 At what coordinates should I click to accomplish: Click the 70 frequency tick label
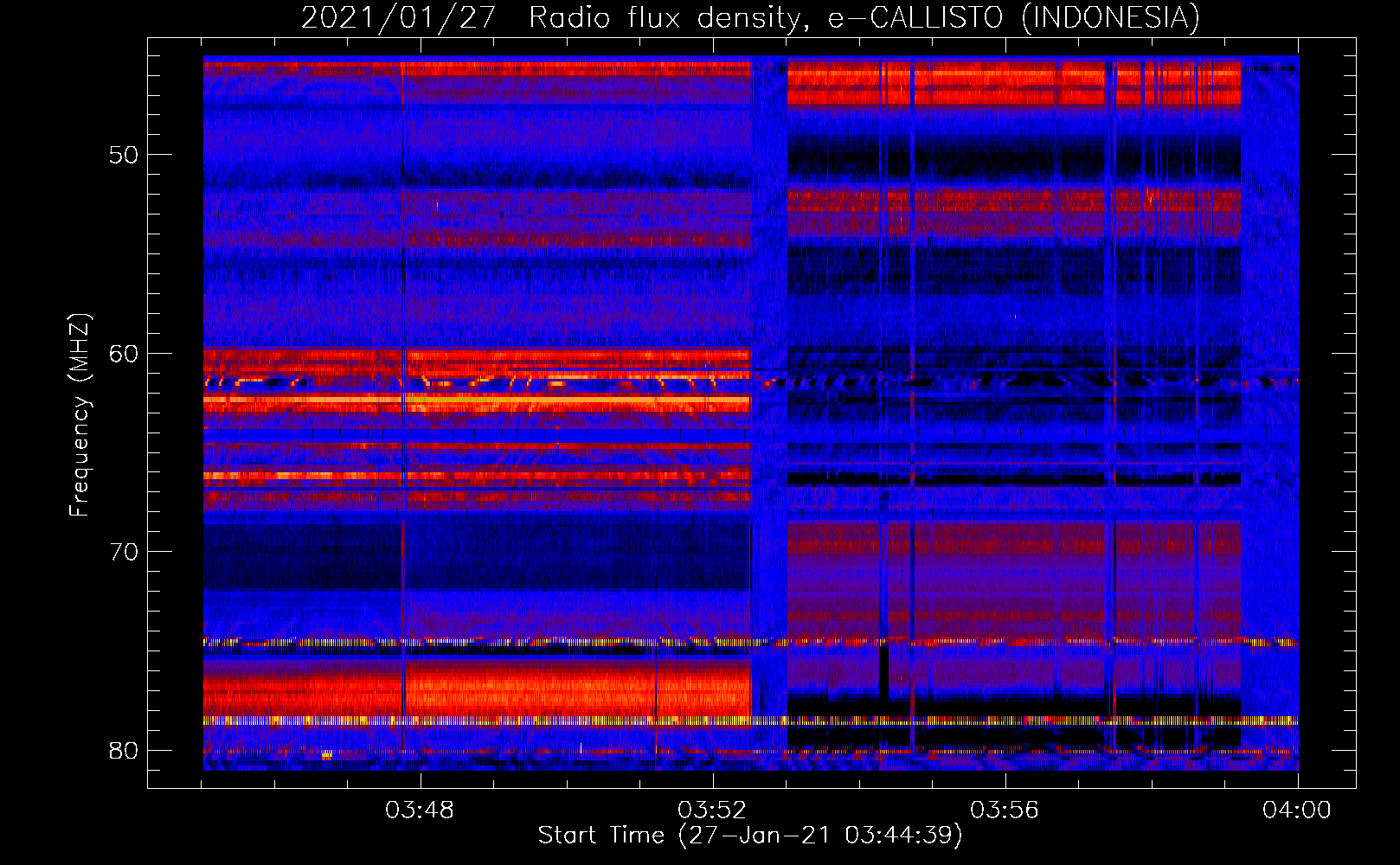tap(124, 552)
